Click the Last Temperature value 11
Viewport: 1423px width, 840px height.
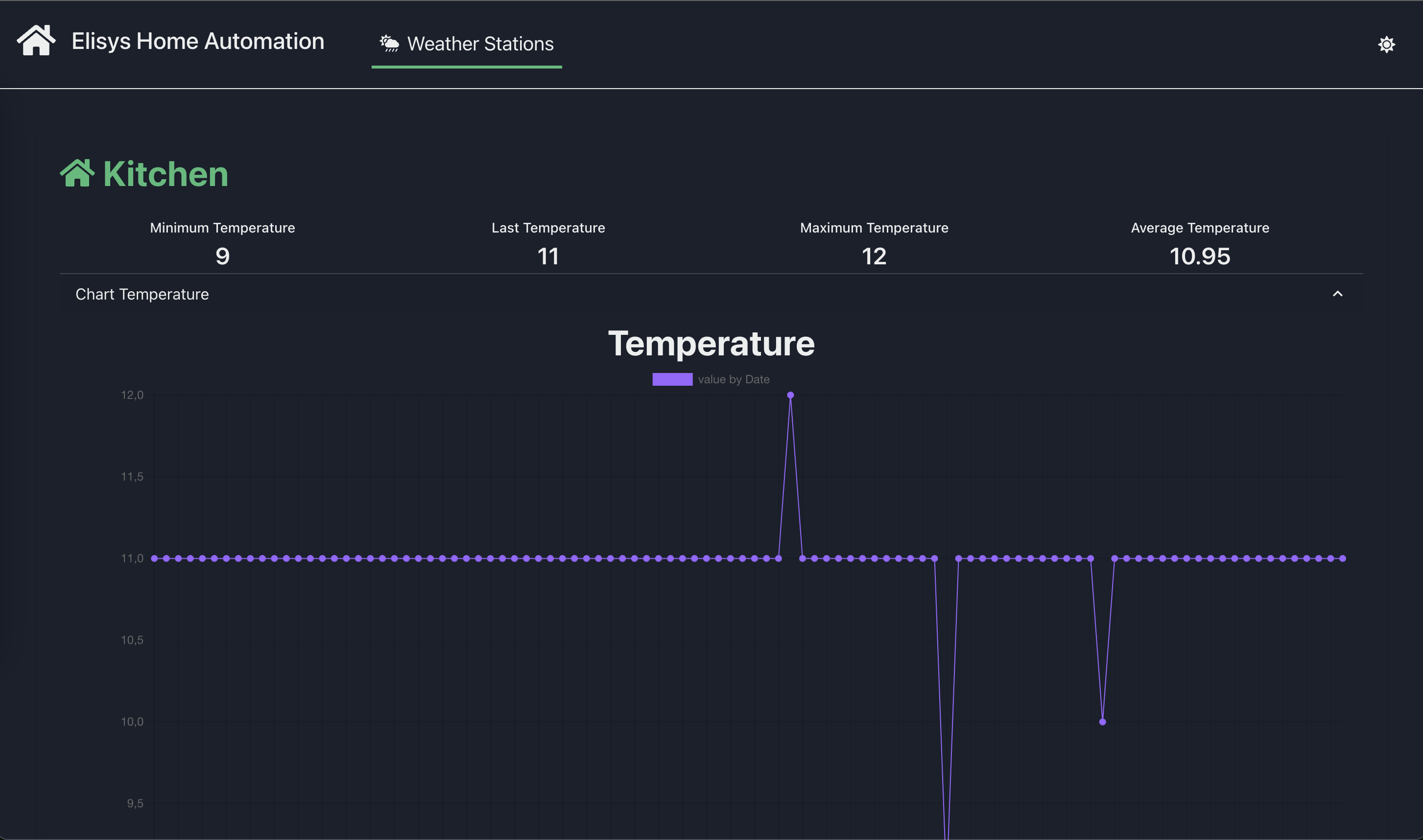click(x=548, y=257)
